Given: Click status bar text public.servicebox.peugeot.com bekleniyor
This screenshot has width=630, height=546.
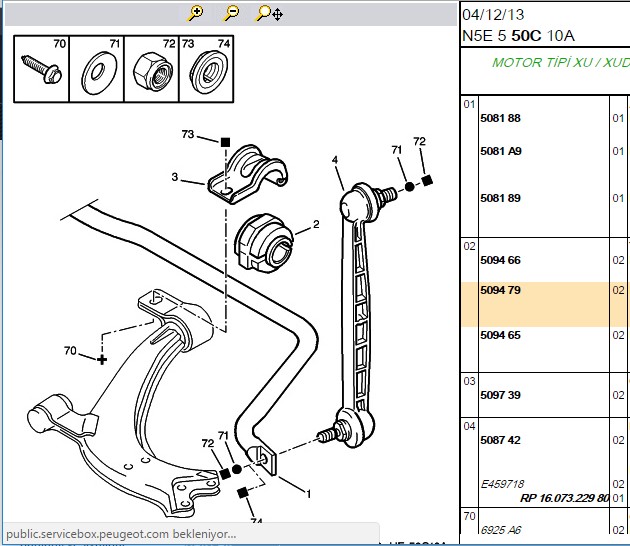Looking at the screenshot, I should [x=121, y=534].
